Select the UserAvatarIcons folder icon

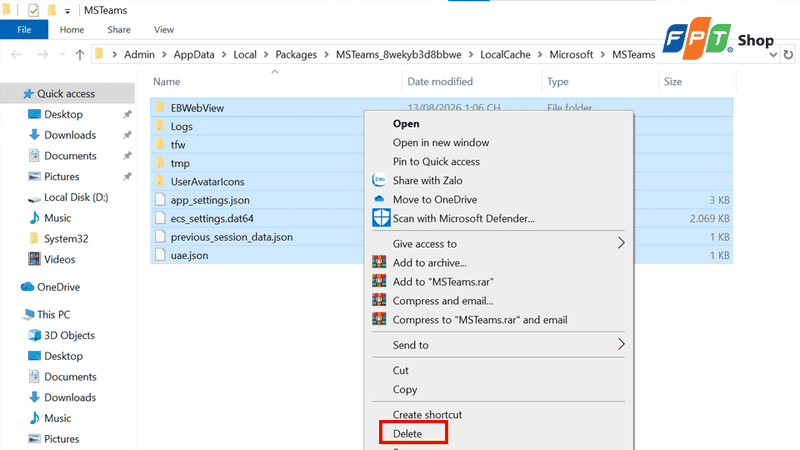(x=160, y=181)
